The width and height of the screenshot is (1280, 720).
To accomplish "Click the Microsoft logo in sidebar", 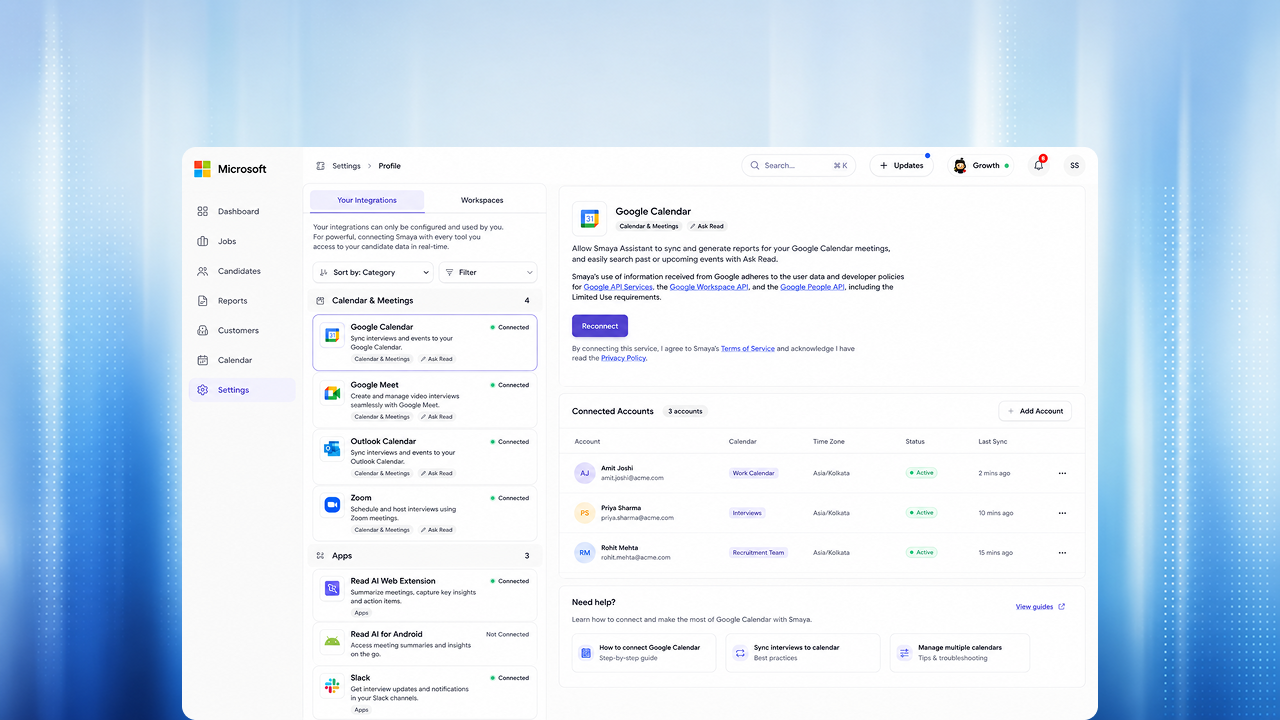I will (230, 169).
